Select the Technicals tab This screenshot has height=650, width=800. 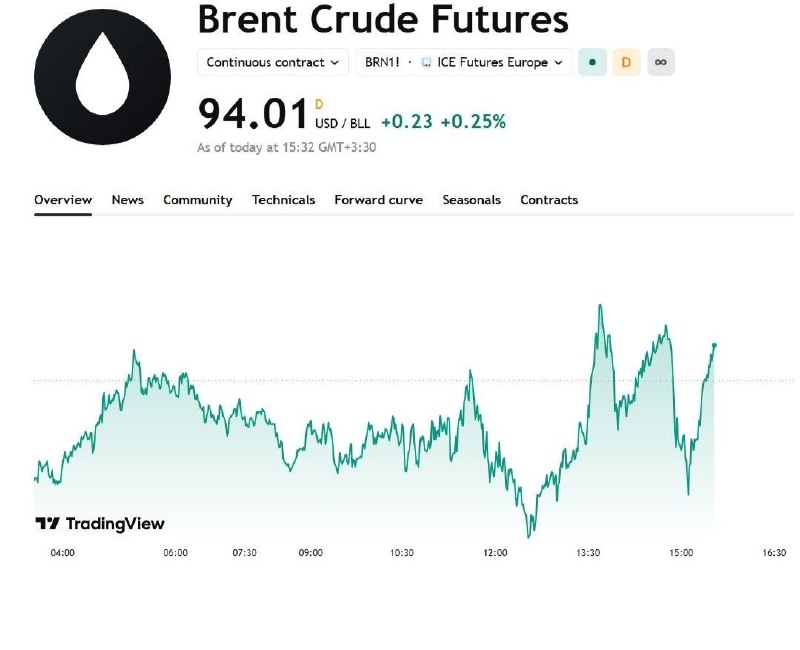coord(283,200)
